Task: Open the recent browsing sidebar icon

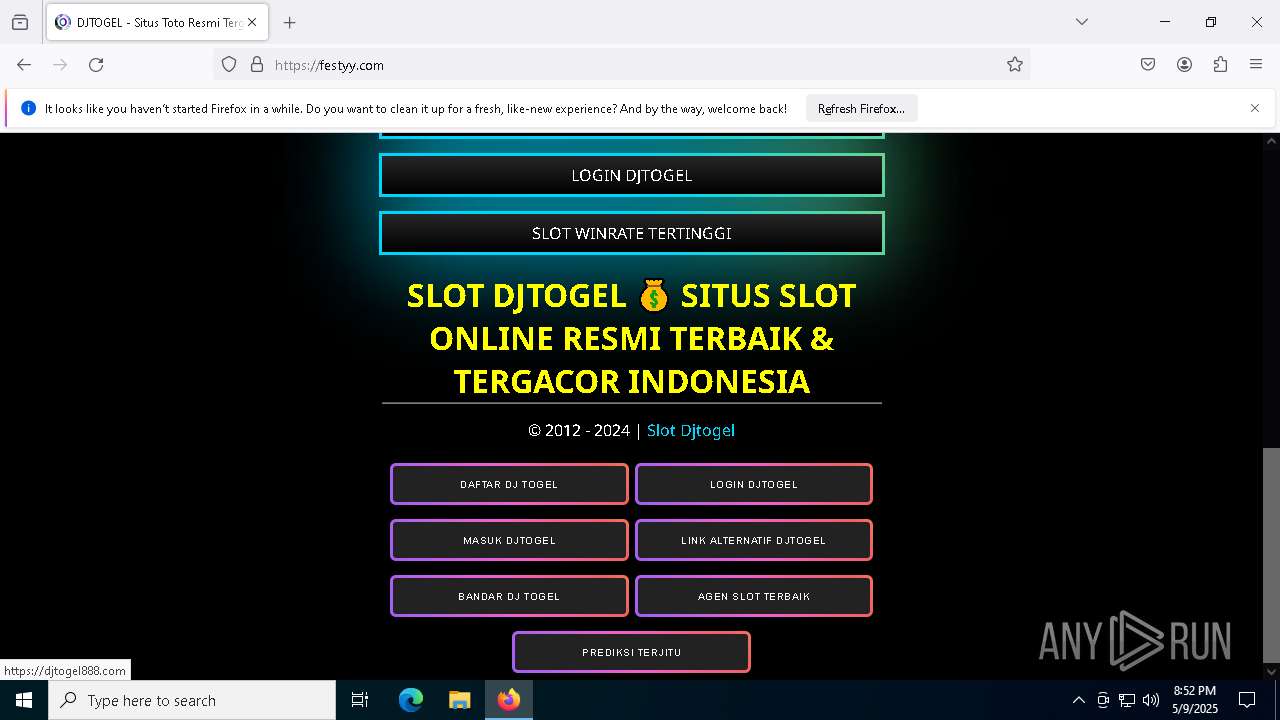Action: click(x=20, y=22)
